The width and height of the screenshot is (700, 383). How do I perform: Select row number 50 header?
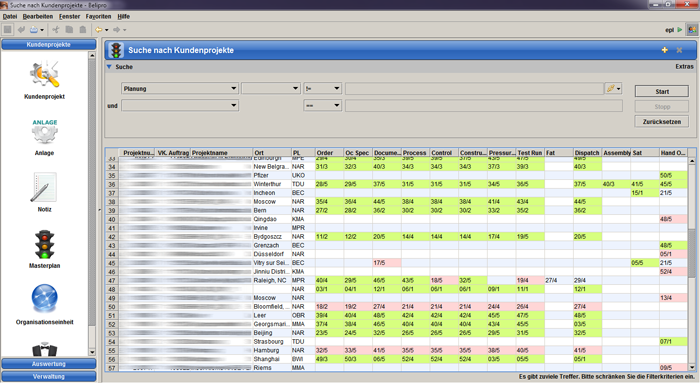[112, 307]
